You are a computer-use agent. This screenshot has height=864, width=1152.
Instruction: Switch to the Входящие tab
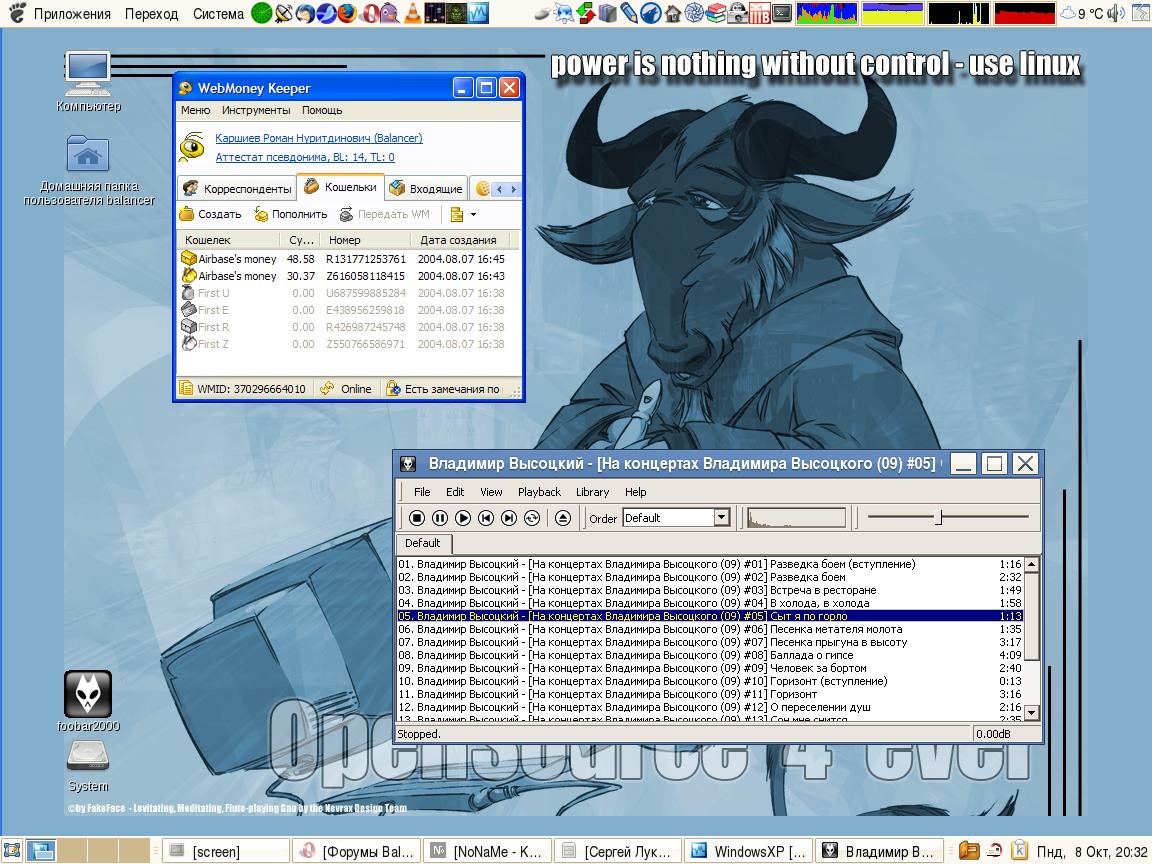(x=427, y=189)
